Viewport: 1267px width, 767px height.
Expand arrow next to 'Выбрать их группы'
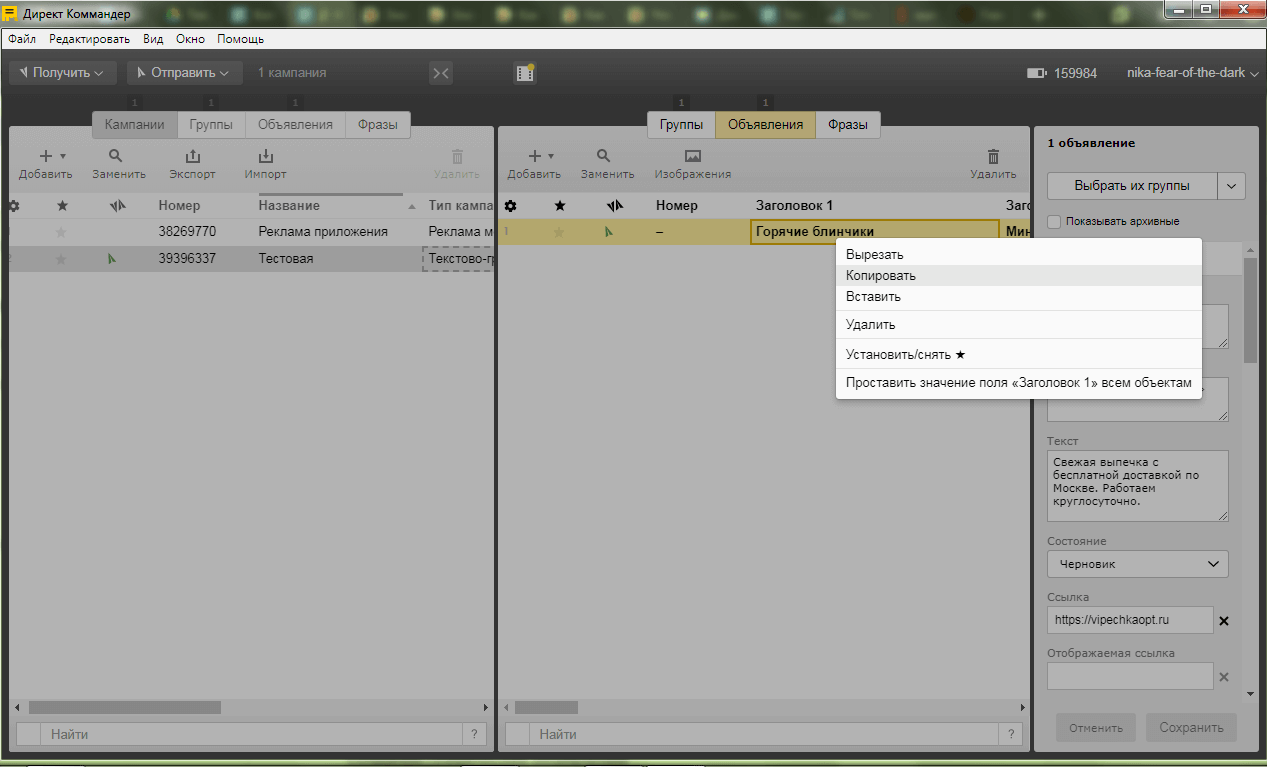1232,186
